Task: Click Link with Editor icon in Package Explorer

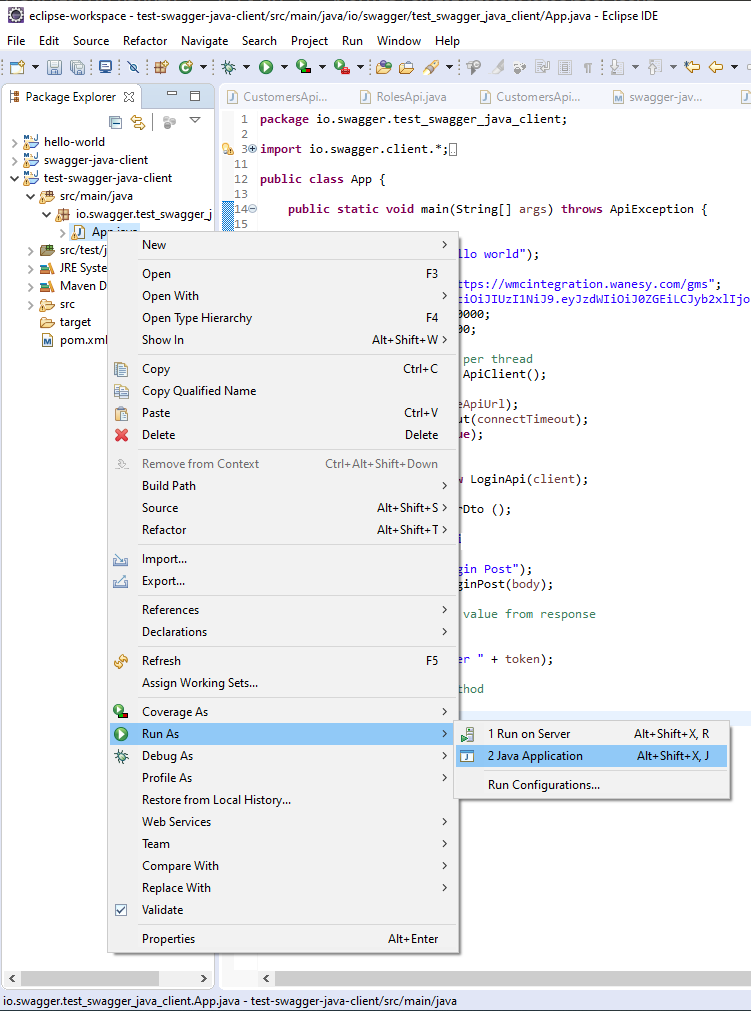Action: click(x=138, y=121)
